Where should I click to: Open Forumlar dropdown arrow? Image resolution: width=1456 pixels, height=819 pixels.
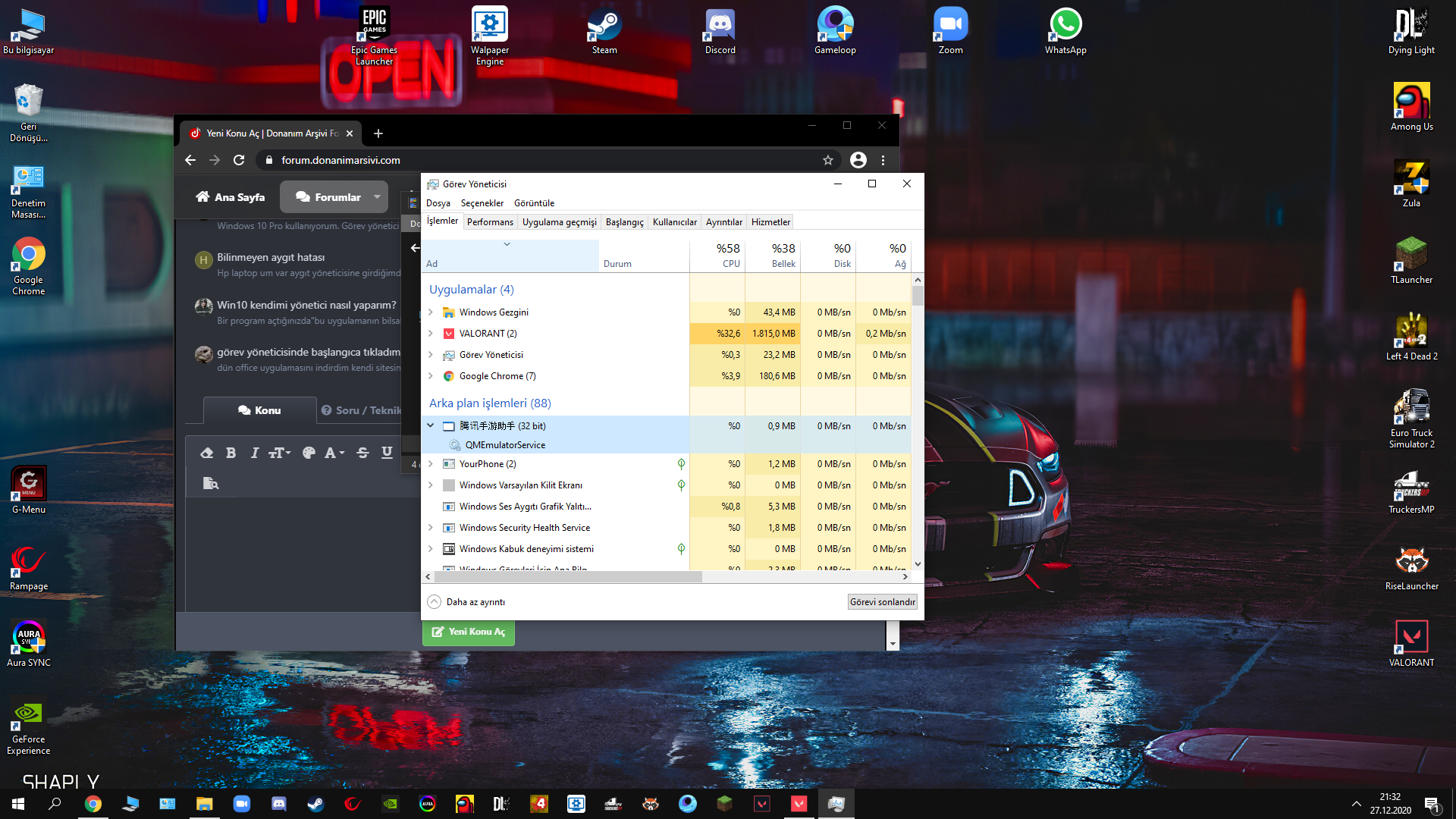pos(377,197)
